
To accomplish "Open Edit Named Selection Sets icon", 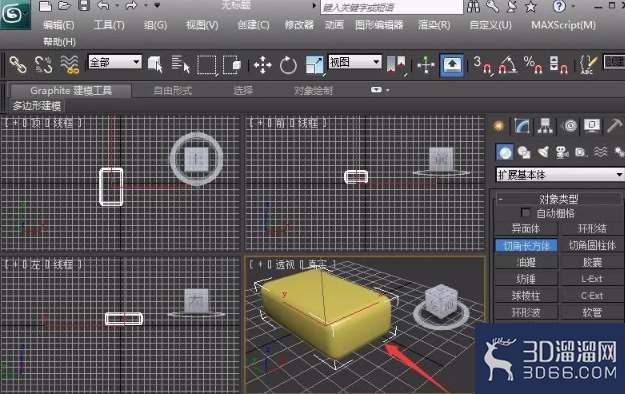I will tap(588, 65).
